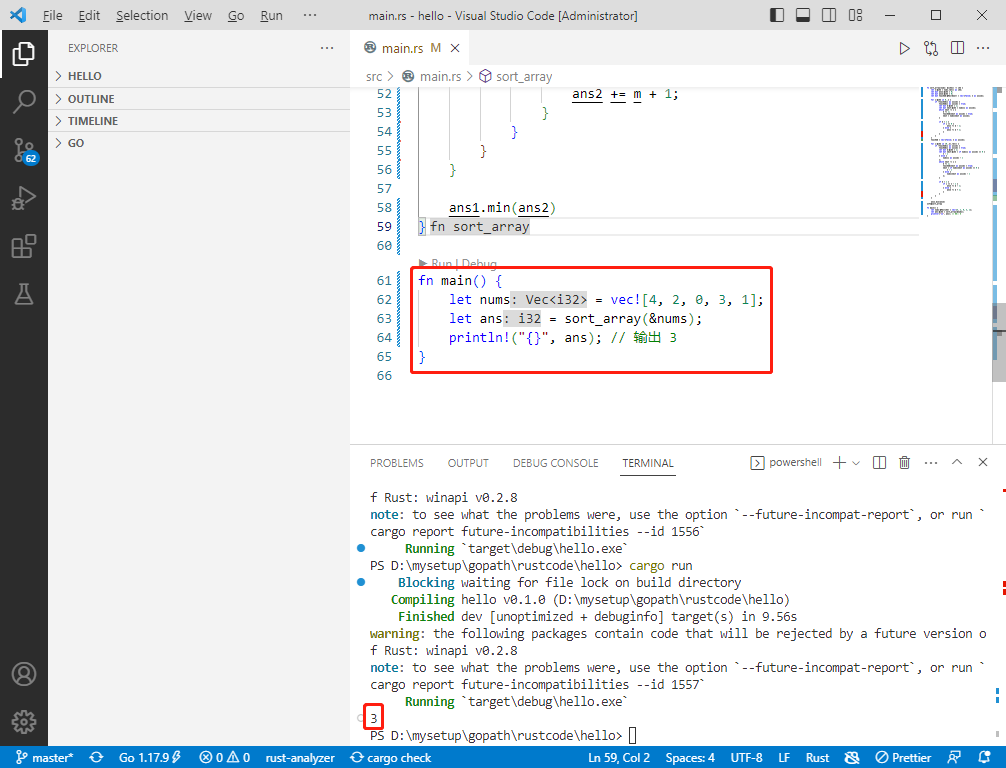
Task: Open the Manage gear icon
Action: pos(24,722)
